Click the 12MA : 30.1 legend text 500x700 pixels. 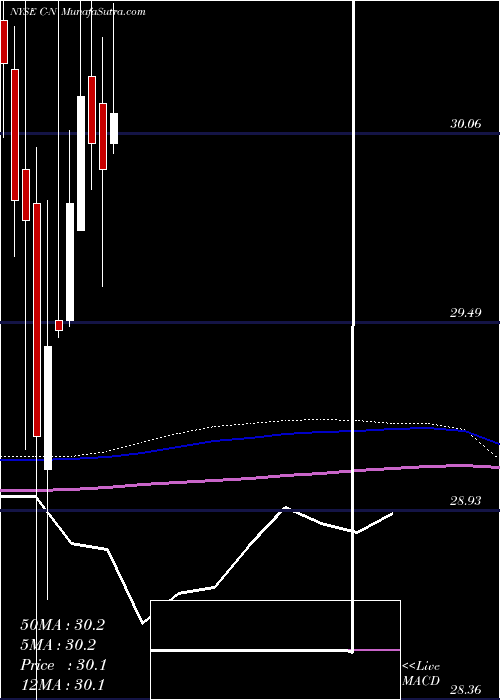pyautogui.click(x=62, y=685)
